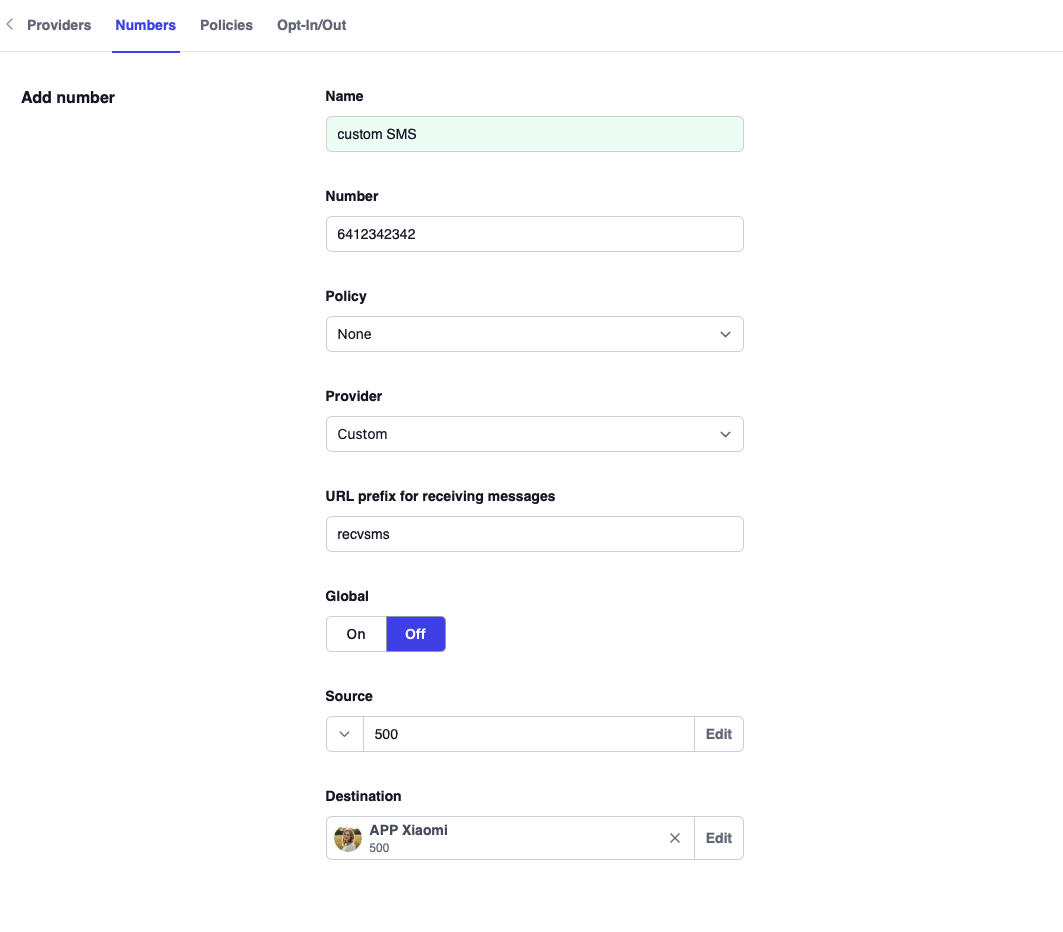Screen dimensions: 1063x932
Task: Expand the Source type chevron dropdown
Action: click(x=345, y=734)
